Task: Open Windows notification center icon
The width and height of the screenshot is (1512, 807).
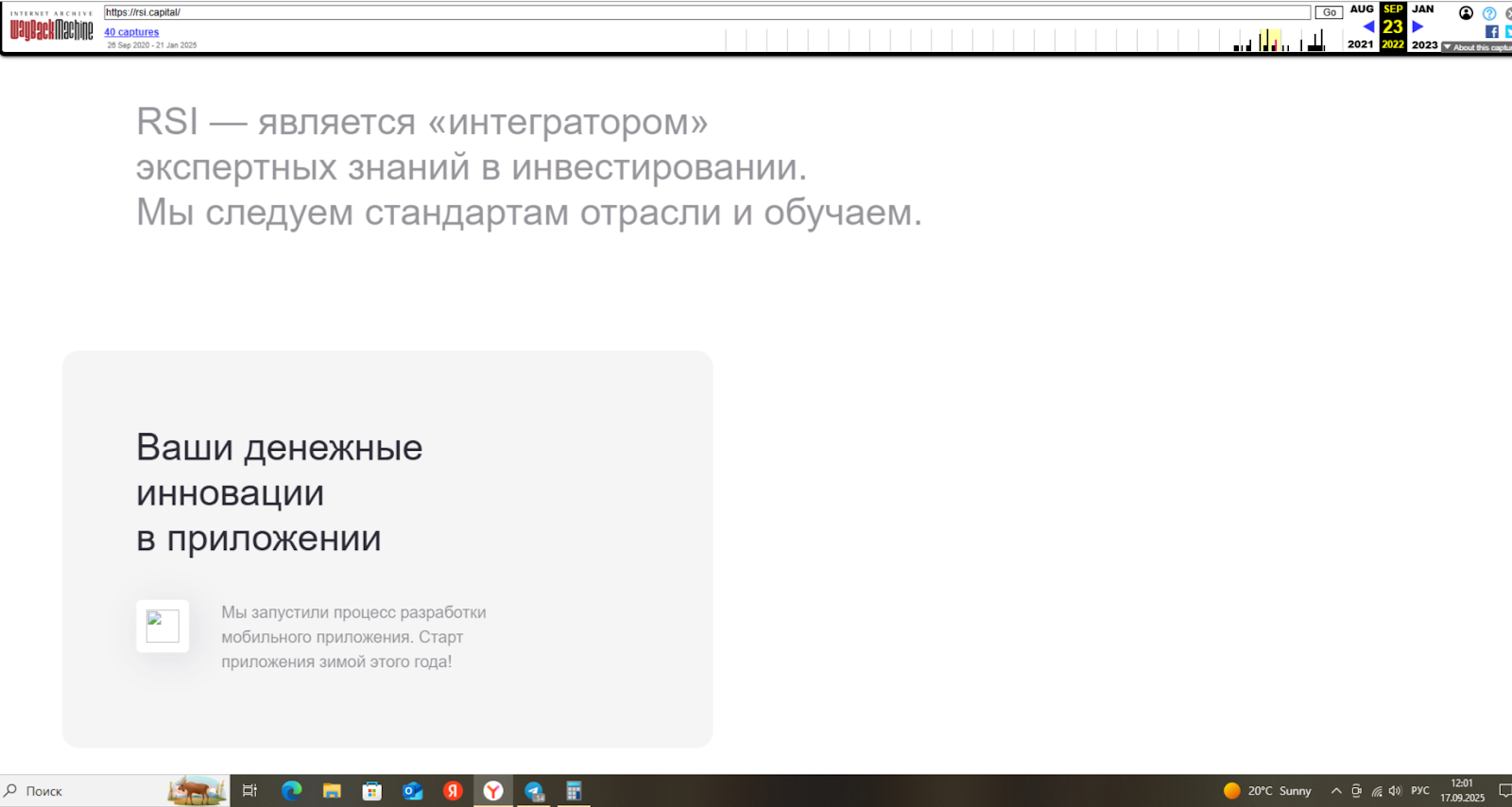Action: pyautogui.click(x=1504, y=791)
